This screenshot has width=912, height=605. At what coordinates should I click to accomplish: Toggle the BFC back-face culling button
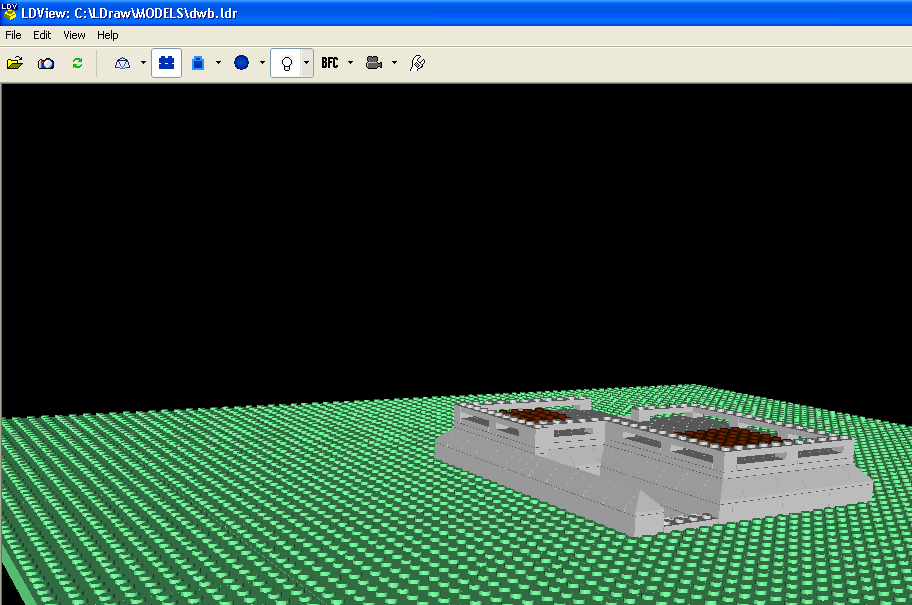330,63
